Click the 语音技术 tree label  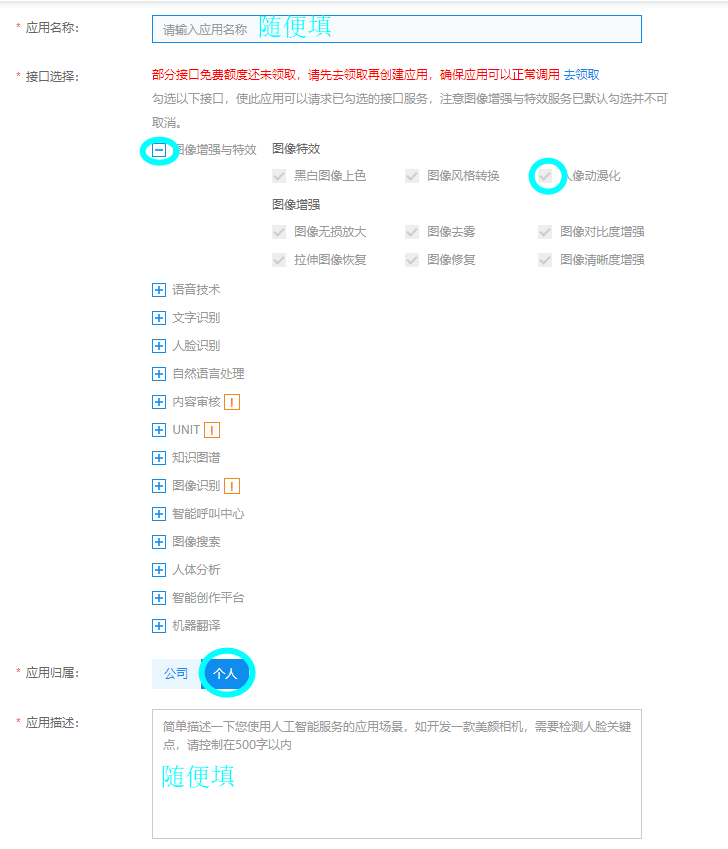pos(196,290)
